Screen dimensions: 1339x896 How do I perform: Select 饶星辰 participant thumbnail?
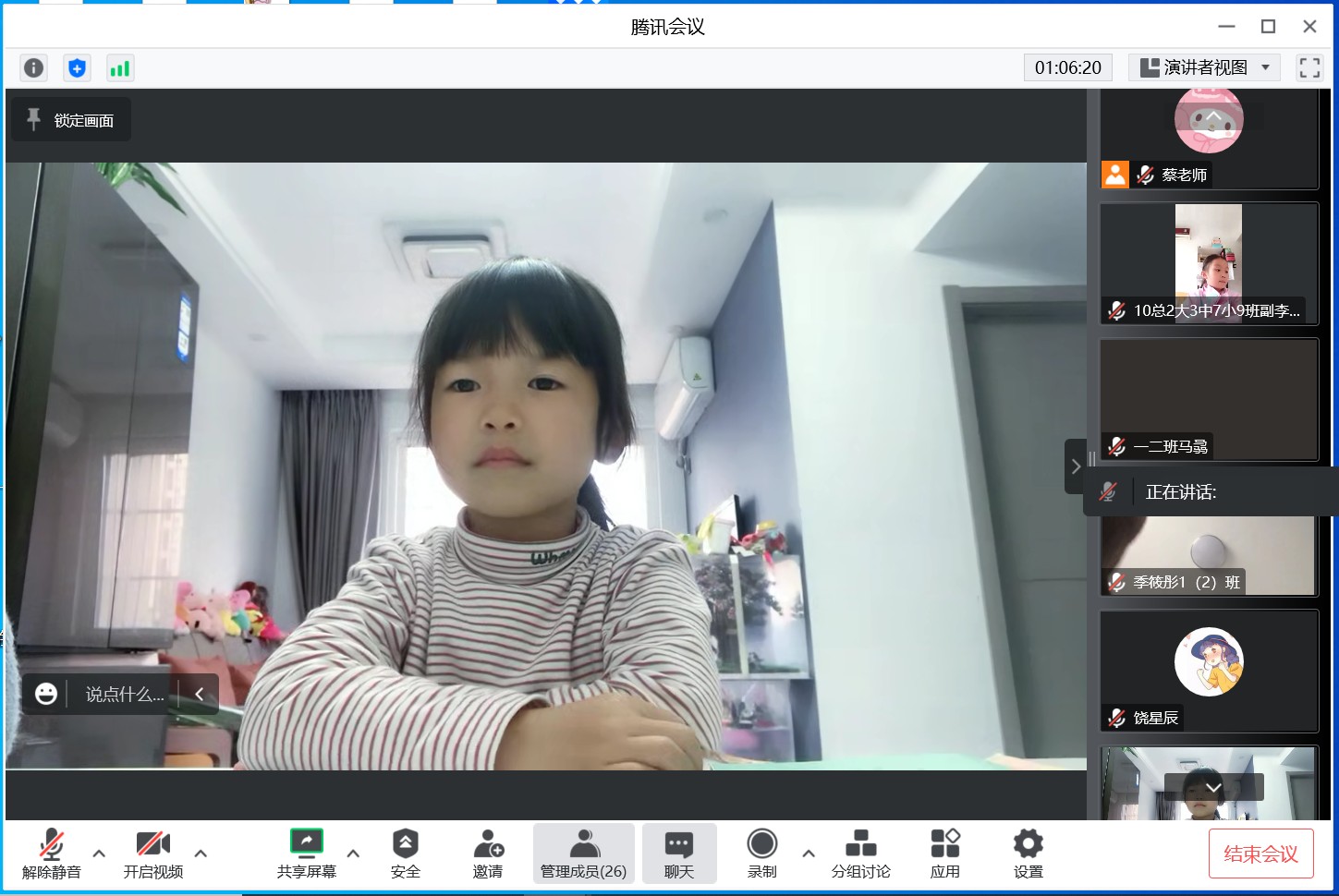[1209, 671]
